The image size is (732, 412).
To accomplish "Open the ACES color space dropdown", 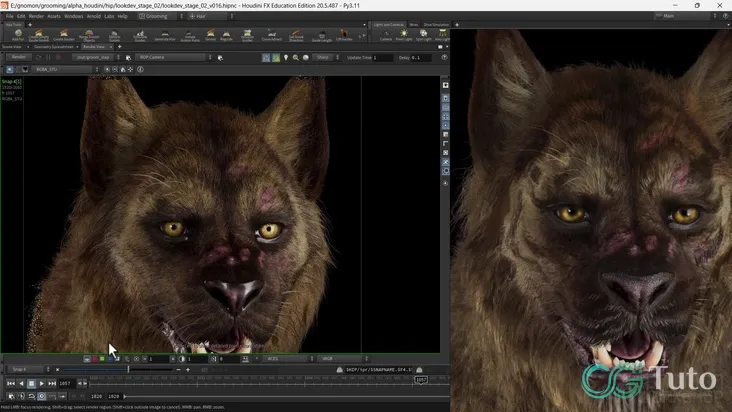I will [x=289, y=359].
